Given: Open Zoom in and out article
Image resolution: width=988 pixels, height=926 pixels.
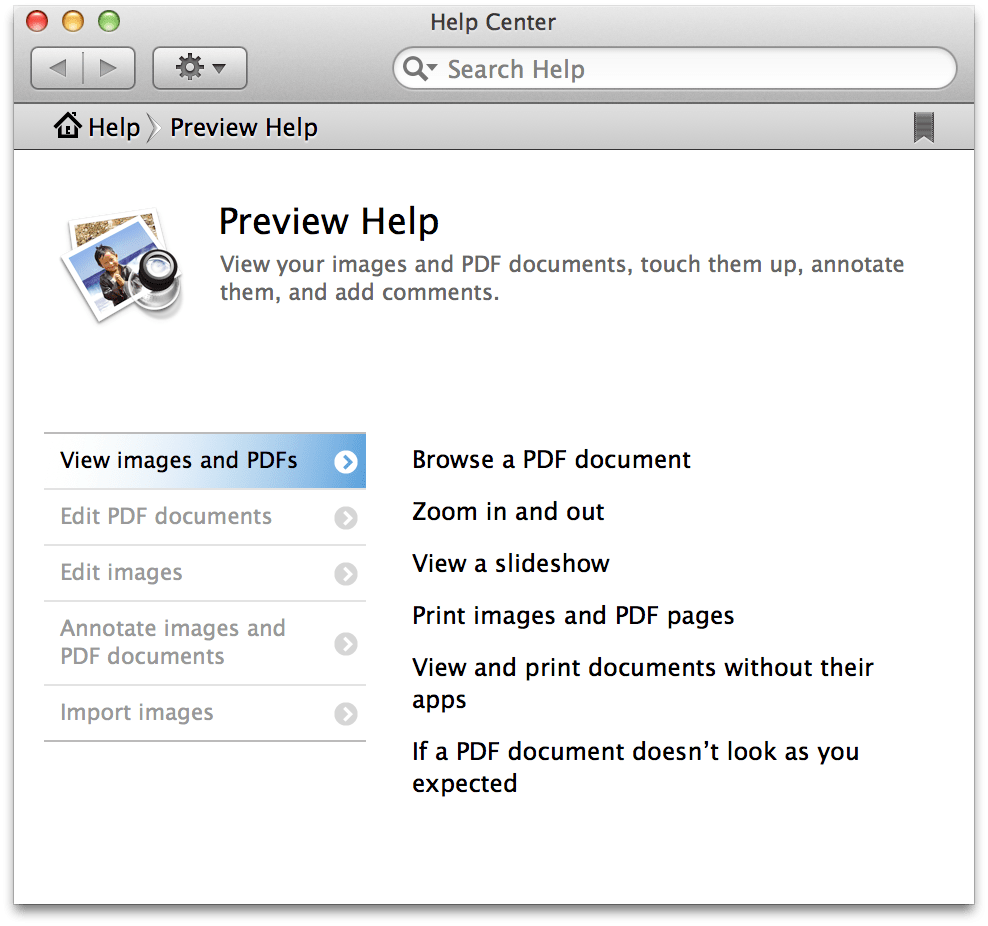Looking at the screenshot, I should [508, 512].
